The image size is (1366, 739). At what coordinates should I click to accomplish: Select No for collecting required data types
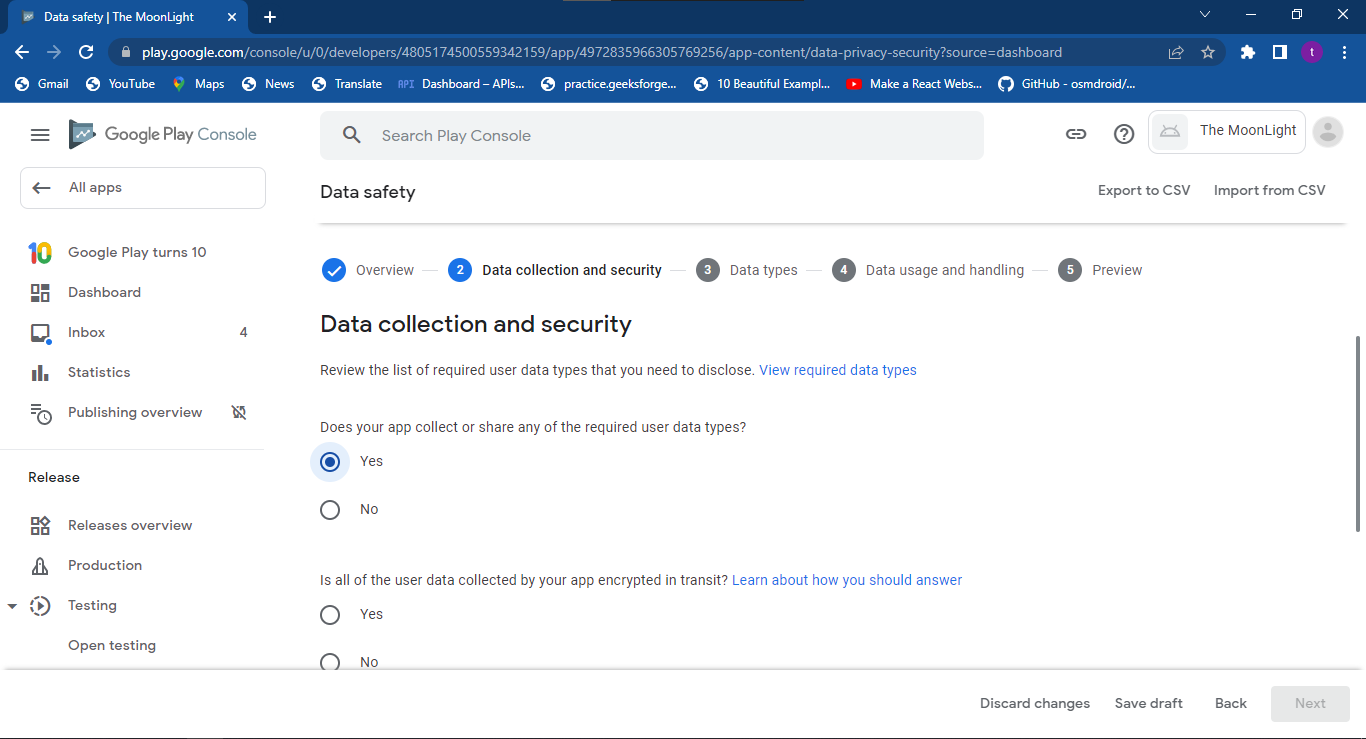pos(330,510)
